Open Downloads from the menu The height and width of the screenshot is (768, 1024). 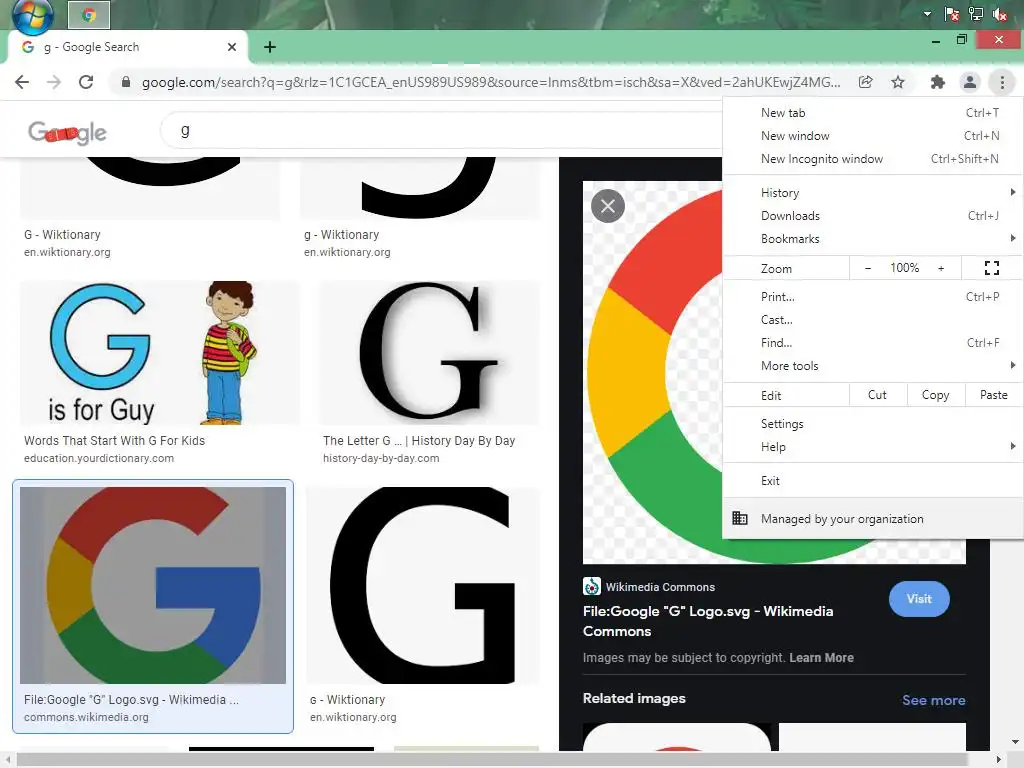pyautogui.click(x=872, y=216)
